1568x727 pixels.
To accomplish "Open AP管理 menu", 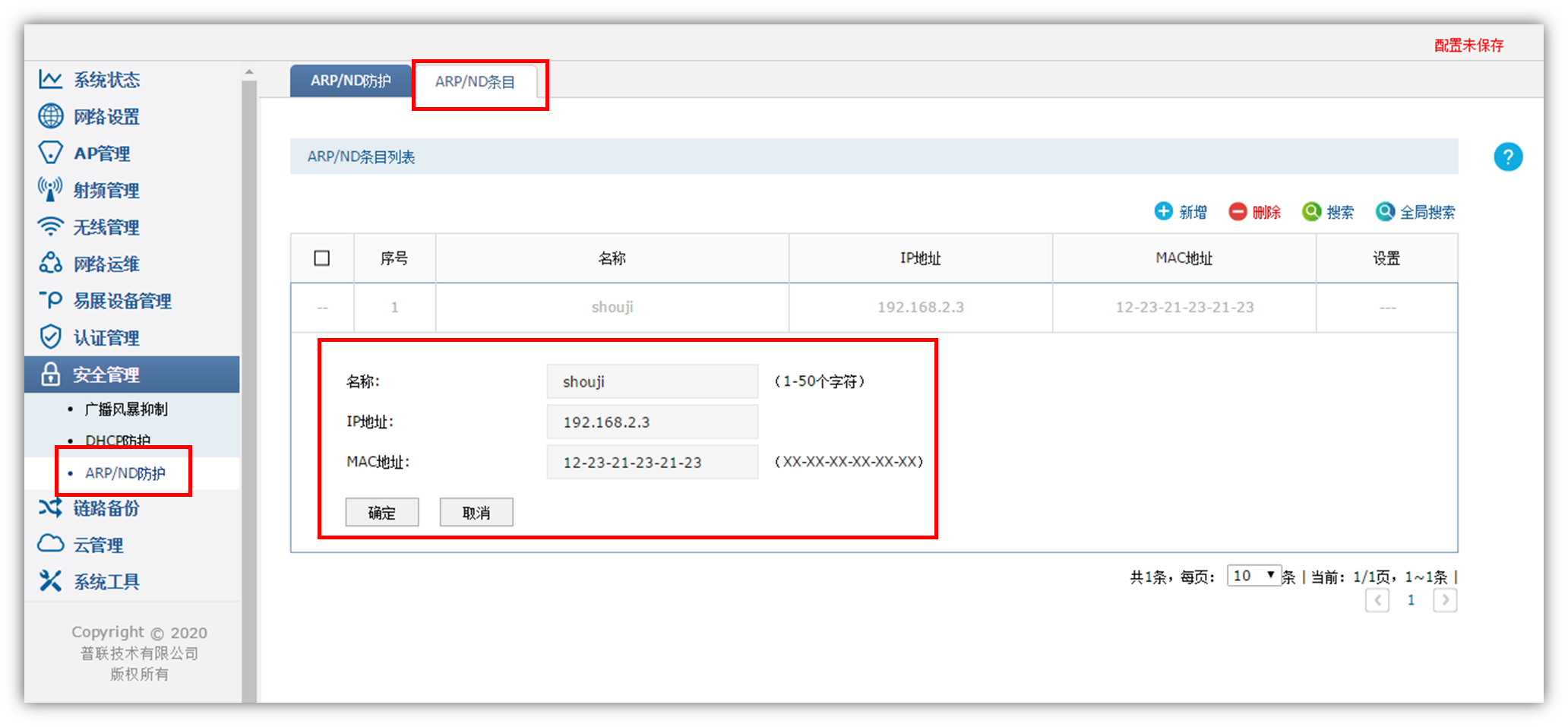I will (102, 153).
